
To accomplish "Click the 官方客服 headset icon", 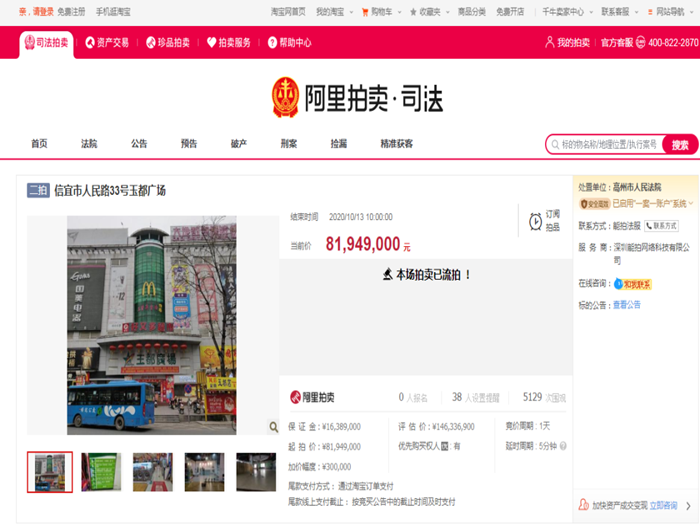I will [x=641, y=42].
